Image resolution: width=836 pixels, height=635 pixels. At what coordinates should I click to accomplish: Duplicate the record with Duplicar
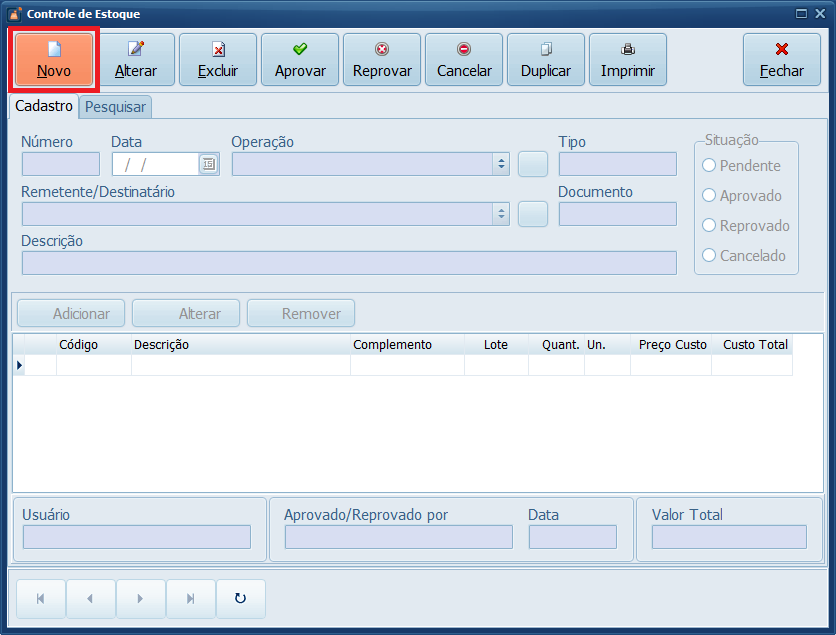(546, 60)
